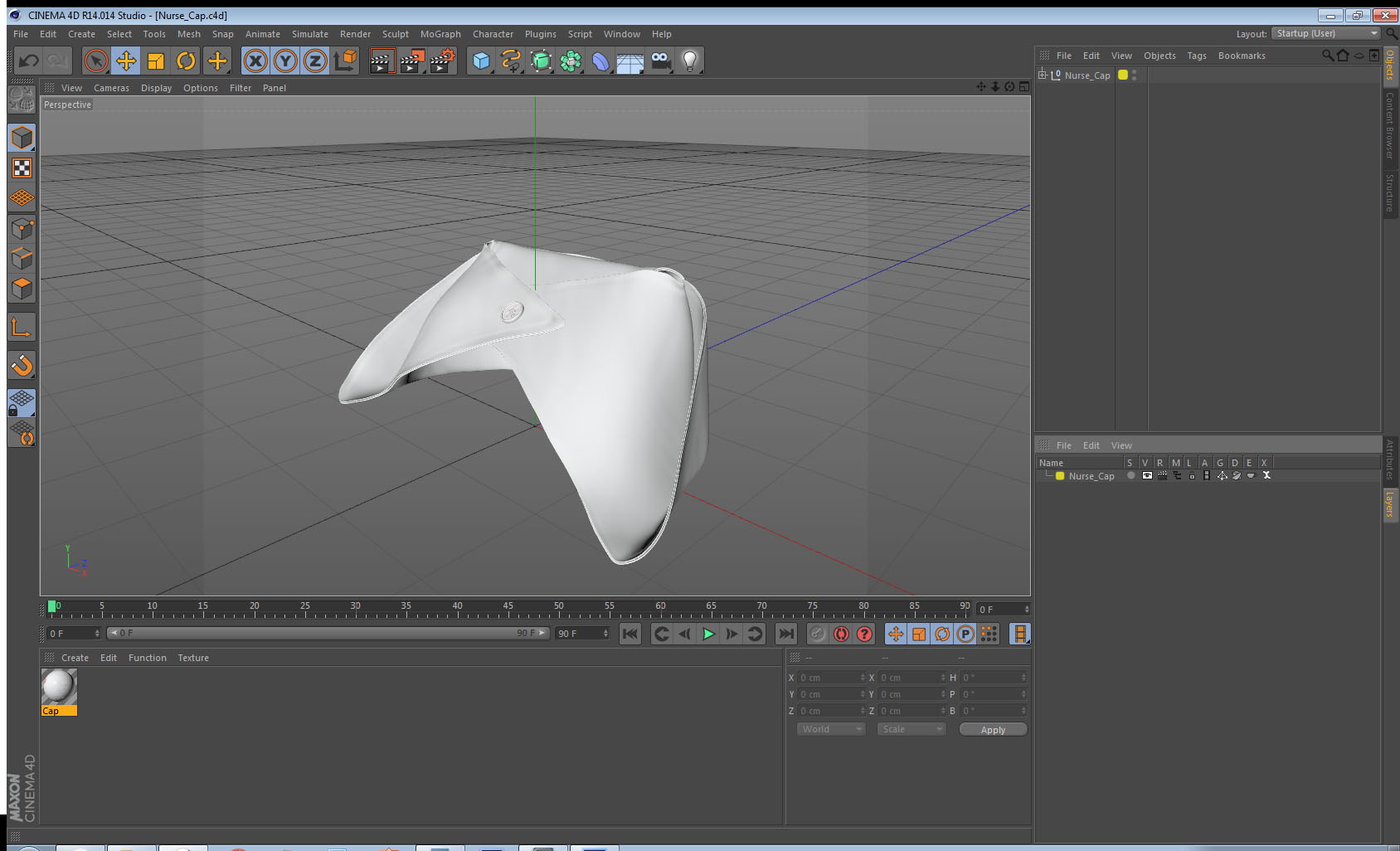
Task: Go to end of animation
Action: click(785, 635)
